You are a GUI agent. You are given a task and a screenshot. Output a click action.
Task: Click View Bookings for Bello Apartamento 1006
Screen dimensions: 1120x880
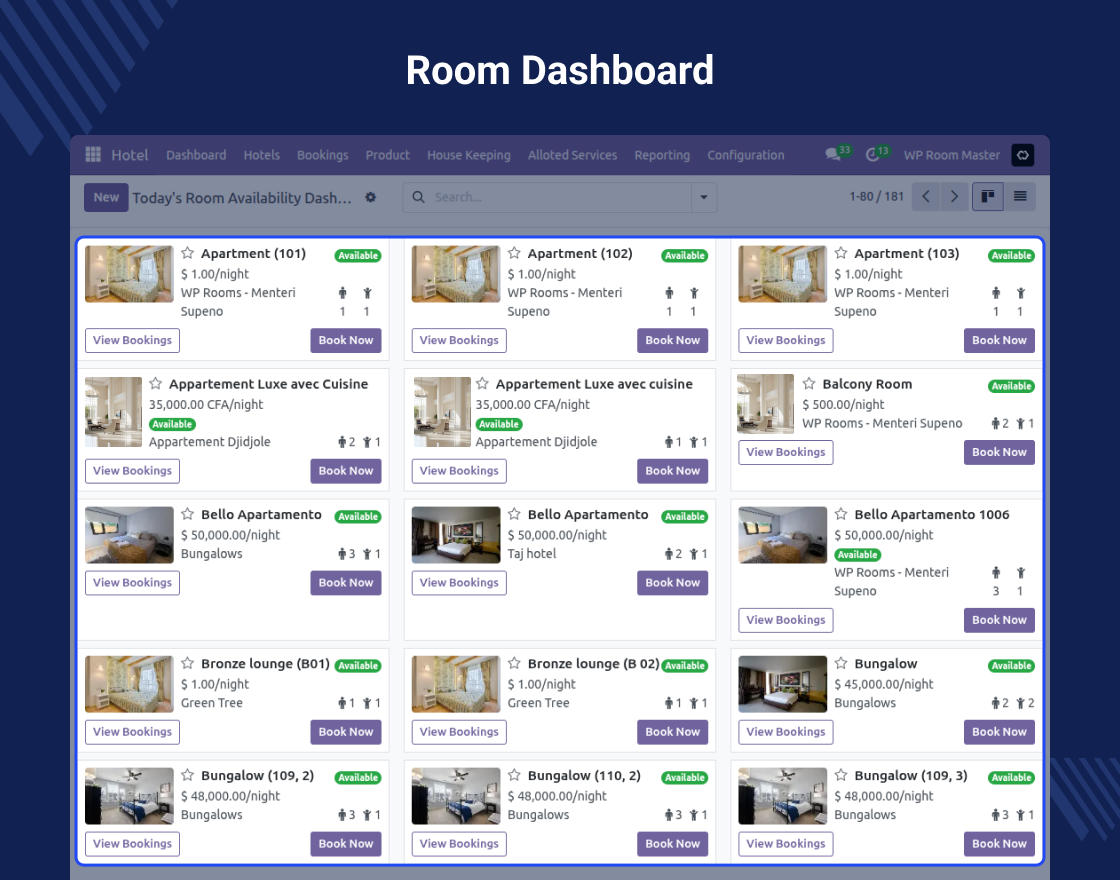[786, 620]
